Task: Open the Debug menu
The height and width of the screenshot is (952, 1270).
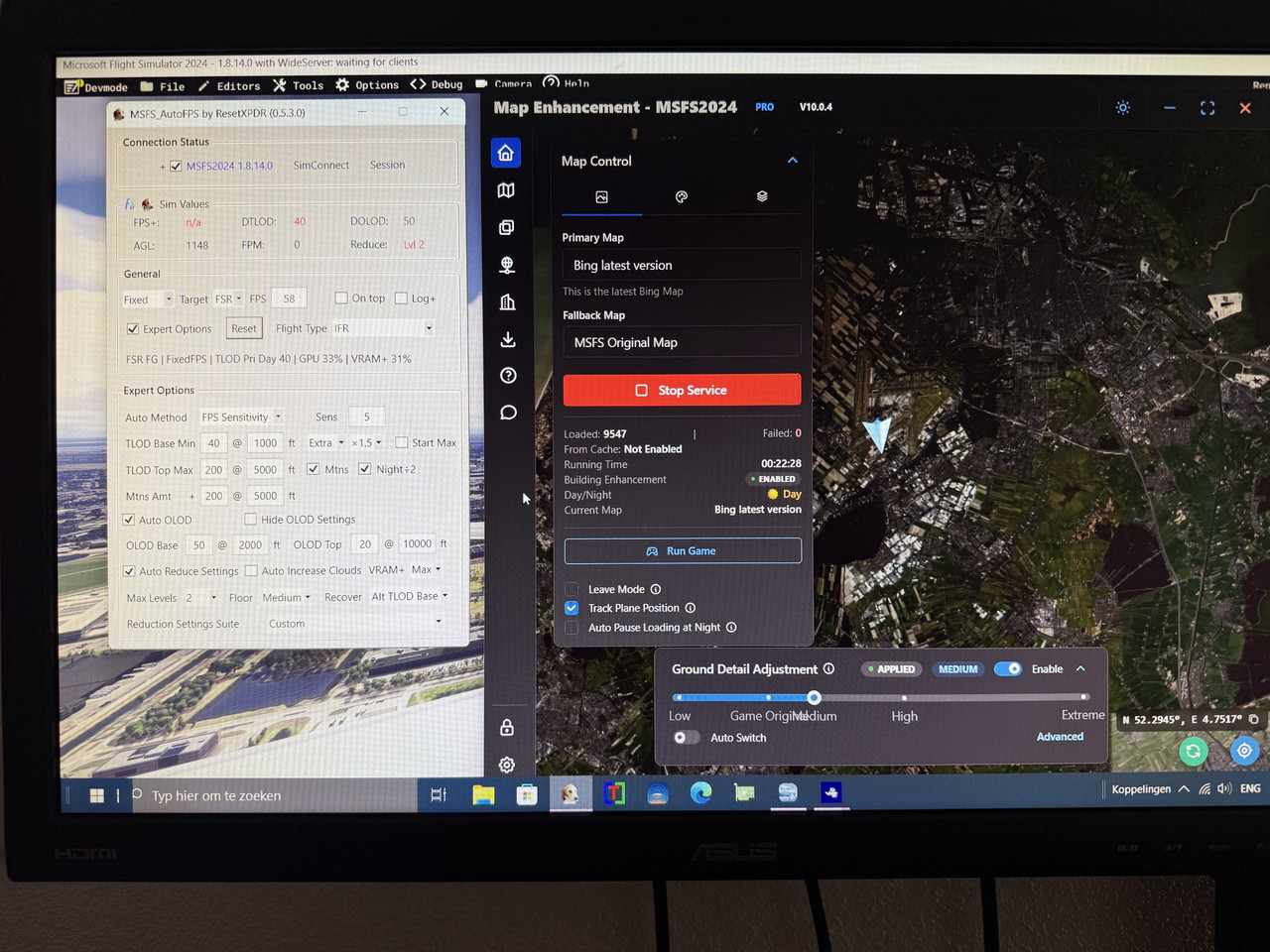Action: 437,84
